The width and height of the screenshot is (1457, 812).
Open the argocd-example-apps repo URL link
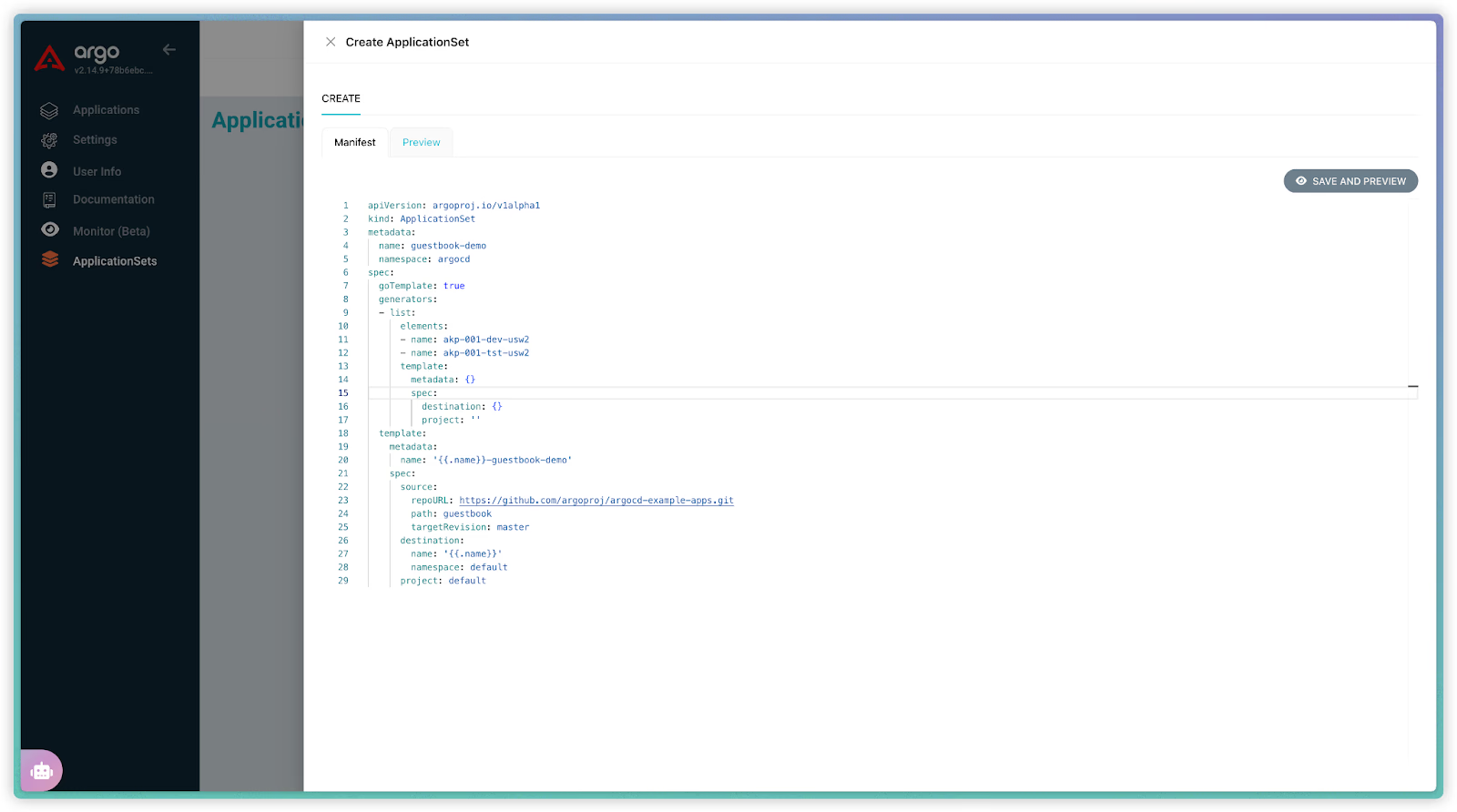tap(596, 501)
